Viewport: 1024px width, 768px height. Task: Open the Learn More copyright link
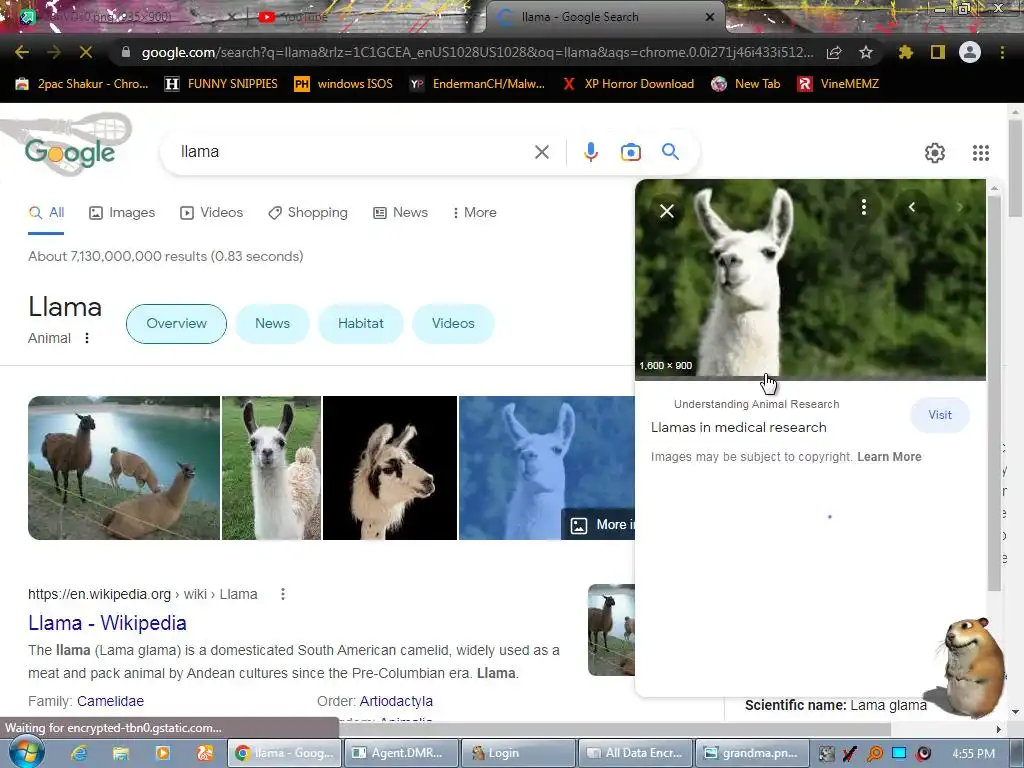click(889, 456)
